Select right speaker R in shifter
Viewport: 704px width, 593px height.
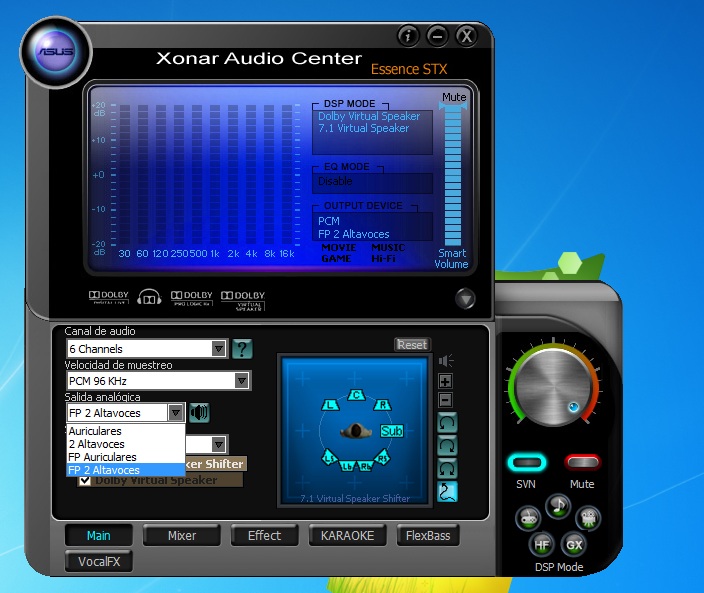[383, 405]
